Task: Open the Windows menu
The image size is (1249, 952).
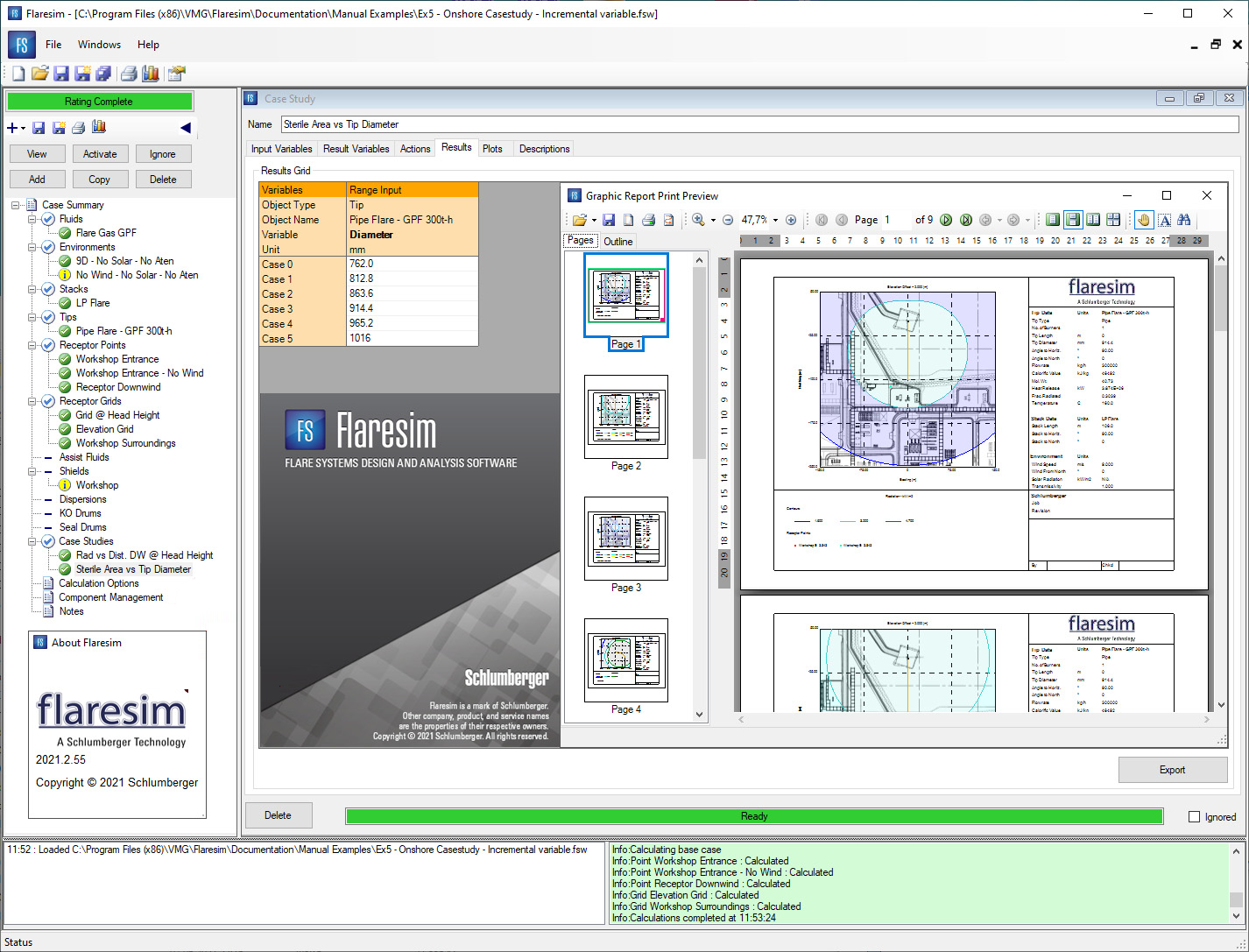Action: [100, 45]
